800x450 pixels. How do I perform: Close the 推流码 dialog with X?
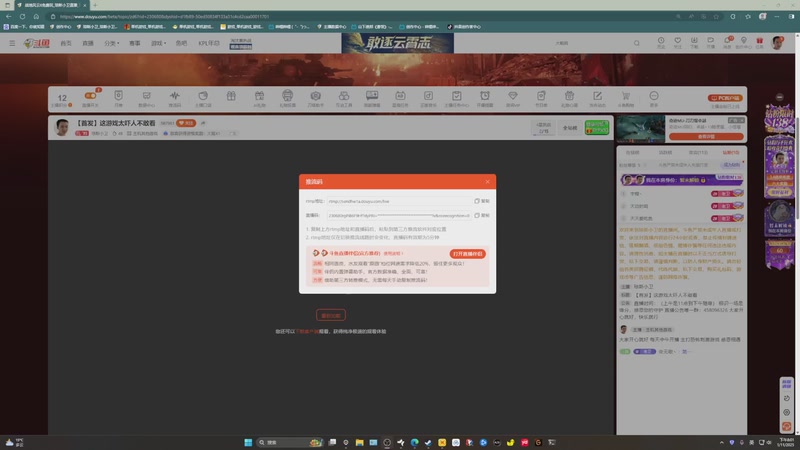tap(487, 182)
